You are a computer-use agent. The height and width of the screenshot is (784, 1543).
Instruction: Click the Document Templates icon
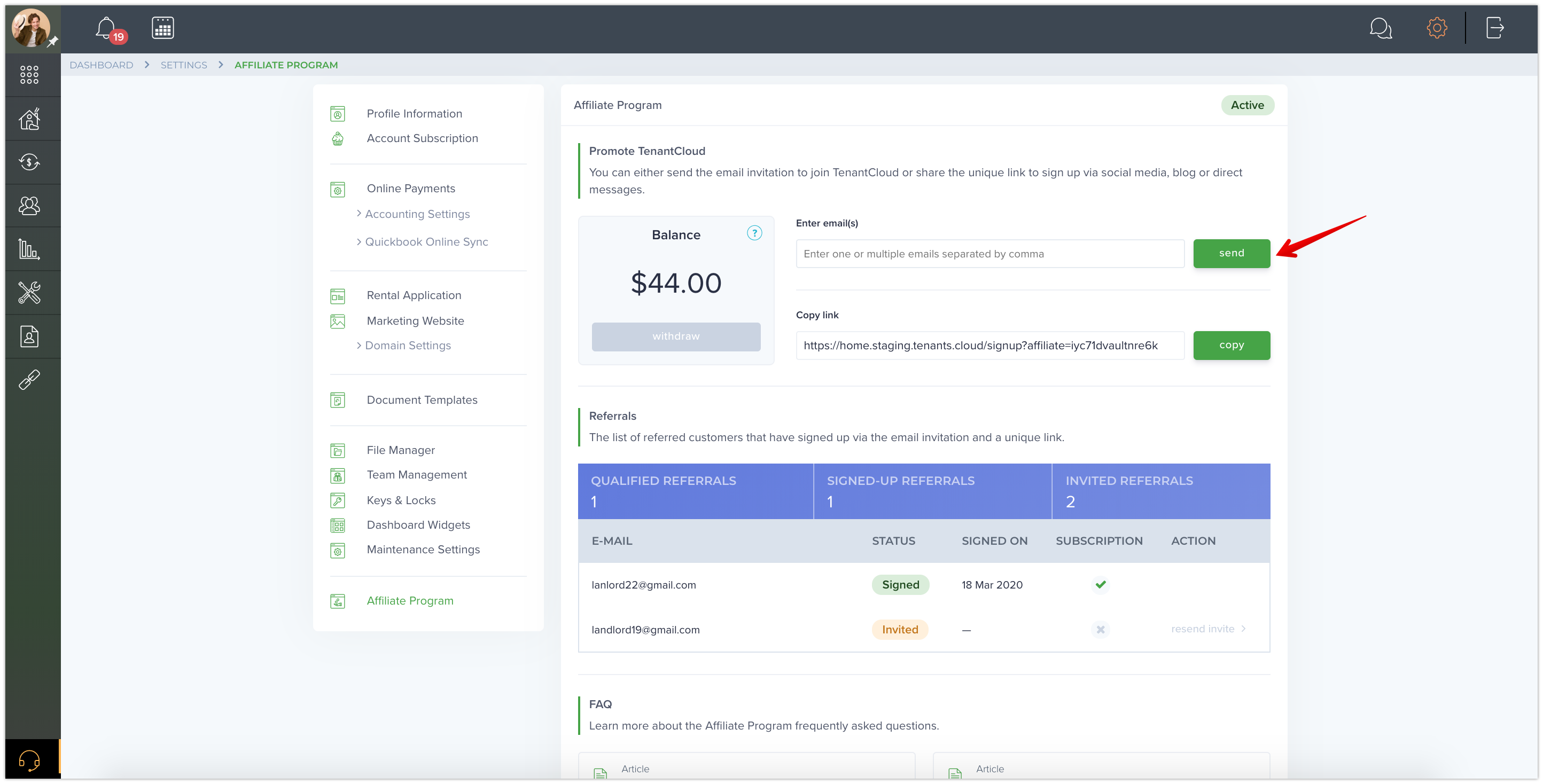click(338, 400)
